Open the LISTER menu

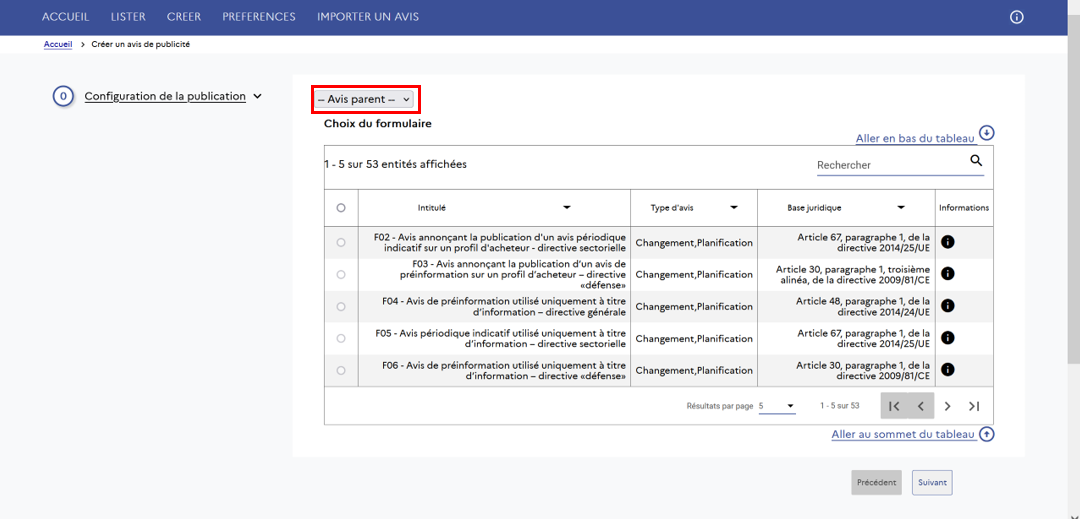128,17
